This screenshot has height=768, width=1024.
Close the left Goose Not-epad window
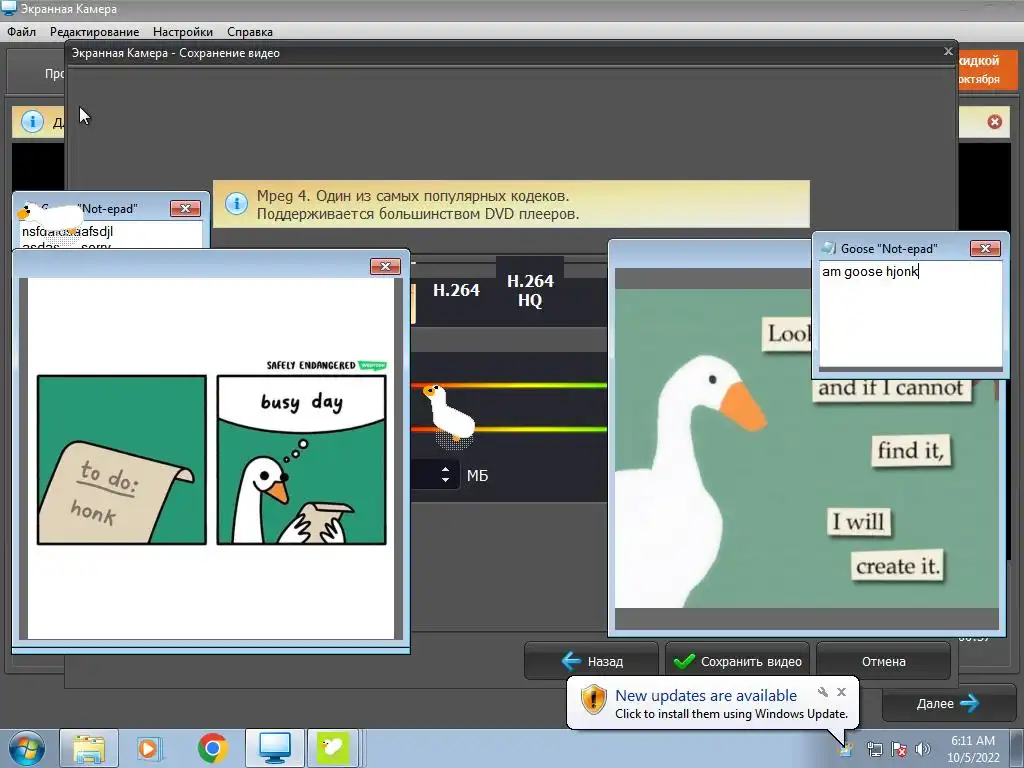click(x=185, y=208)
